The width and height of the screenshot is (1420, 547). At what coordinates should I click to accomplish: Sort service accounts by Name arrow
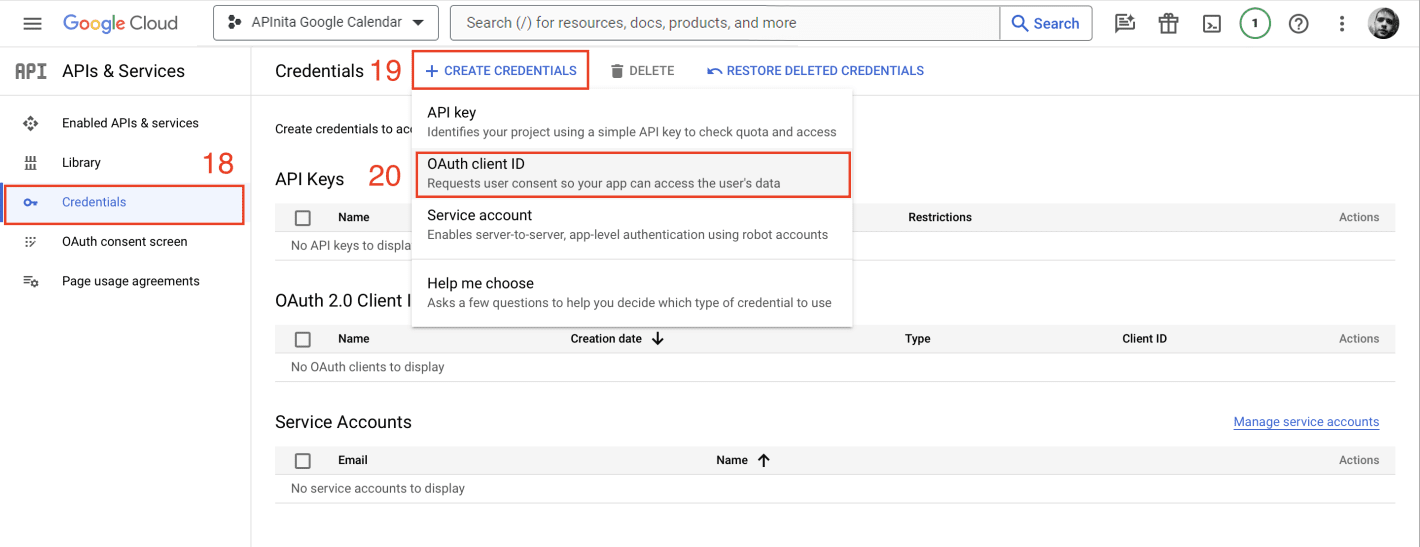coord(764,461)
